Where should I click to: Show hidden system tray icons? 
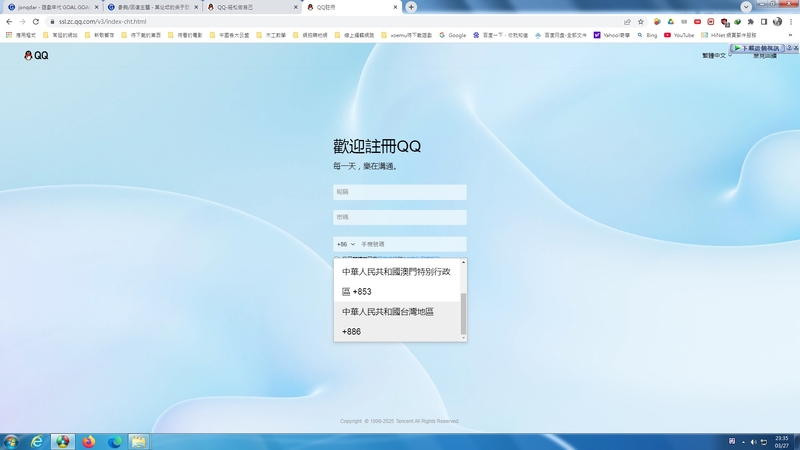coord(743,442)
